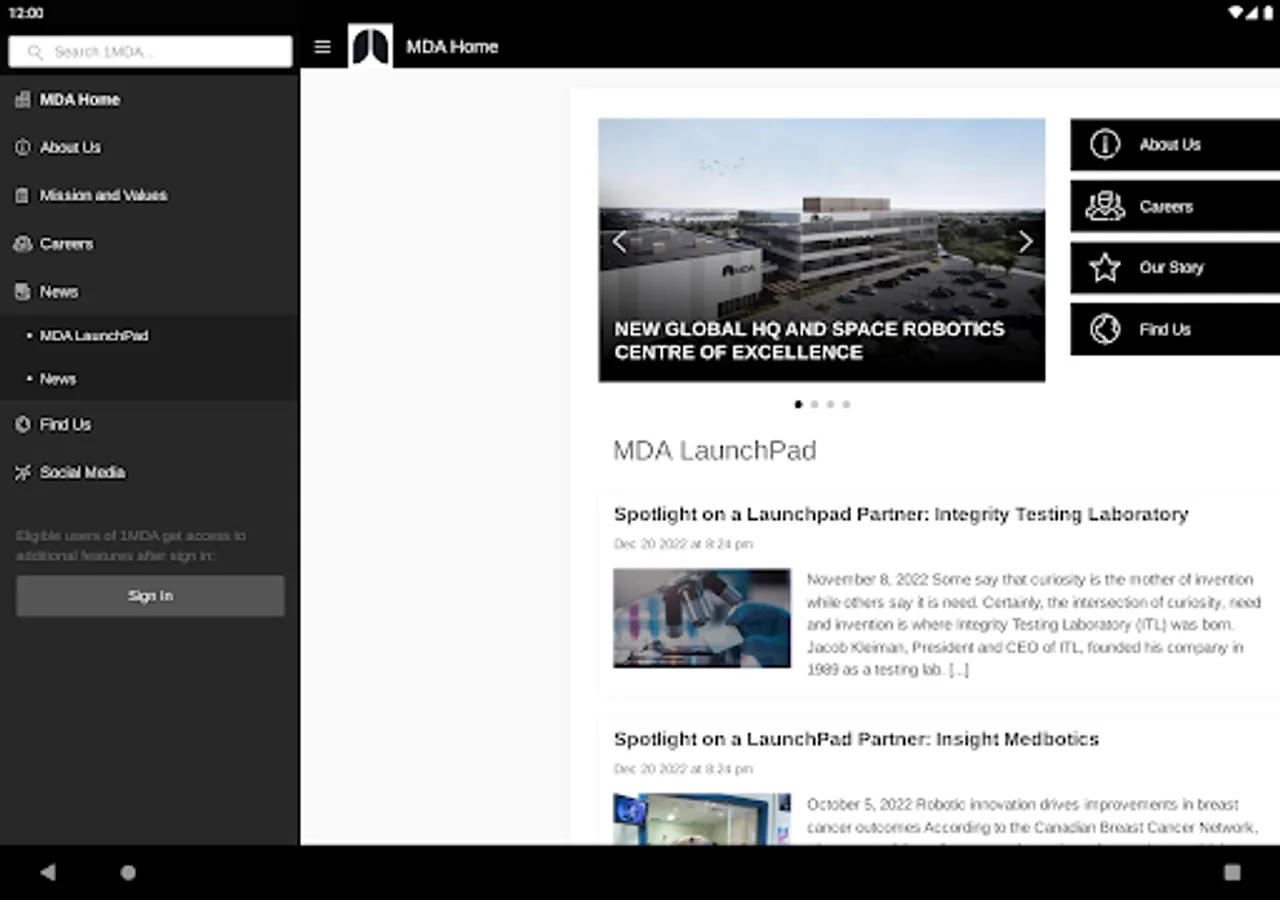Viewport: 1280px width, 900px height.
Task: Select second carousel dot indicator
Action: tap(814, 404)
